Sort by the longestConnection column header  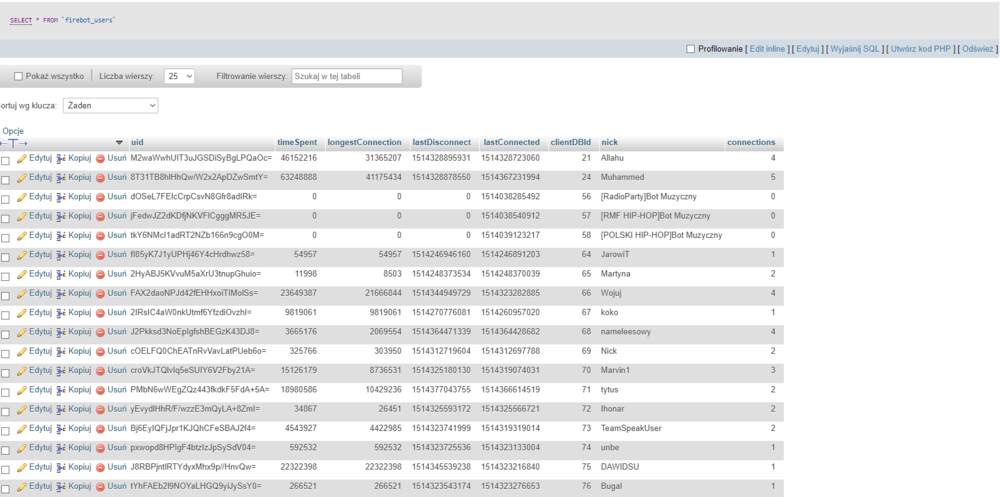[x=365, y=142]
